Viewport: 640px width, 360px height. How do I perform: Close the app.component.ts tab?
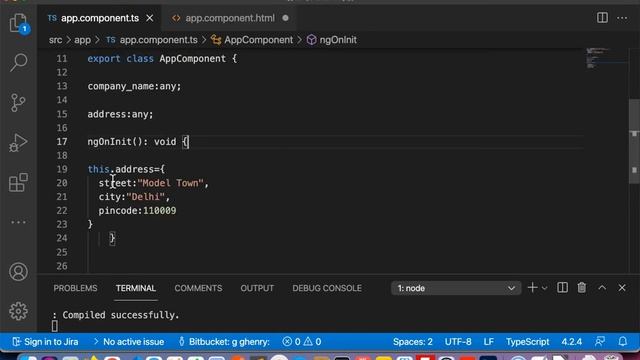[150, 18]
